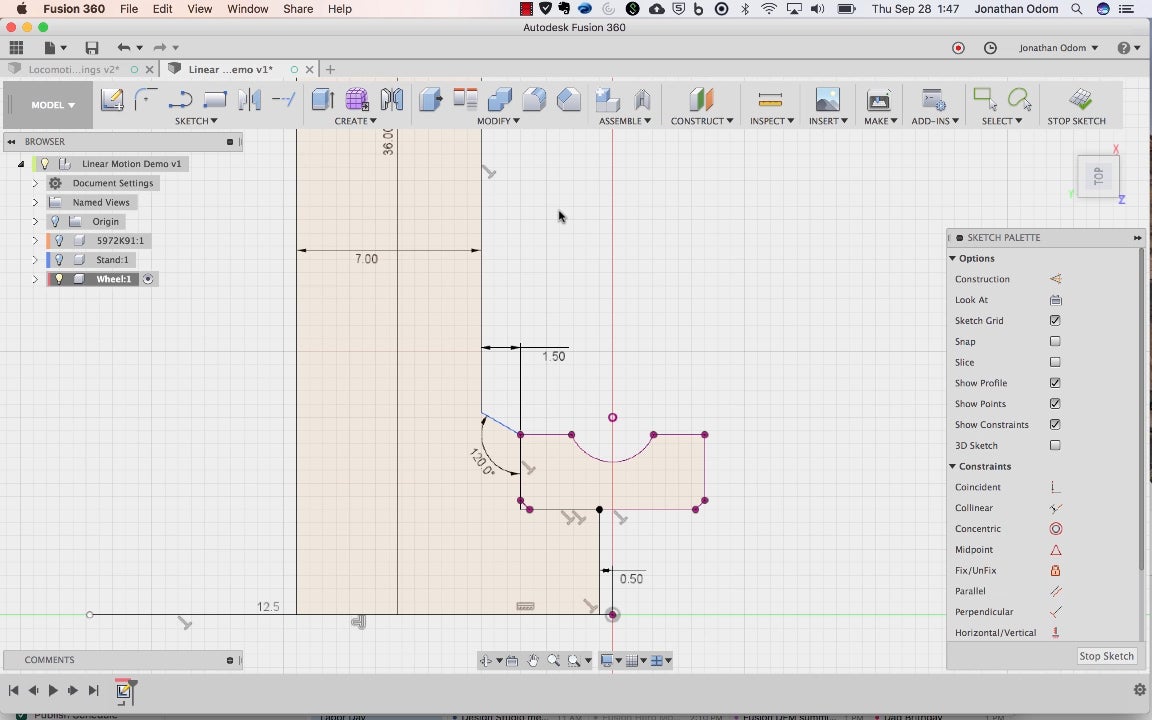The width and height of the screenshot is (1152, 720).
Task: Click the Scripts and Add-Ins icon
Action: [934, 99]
